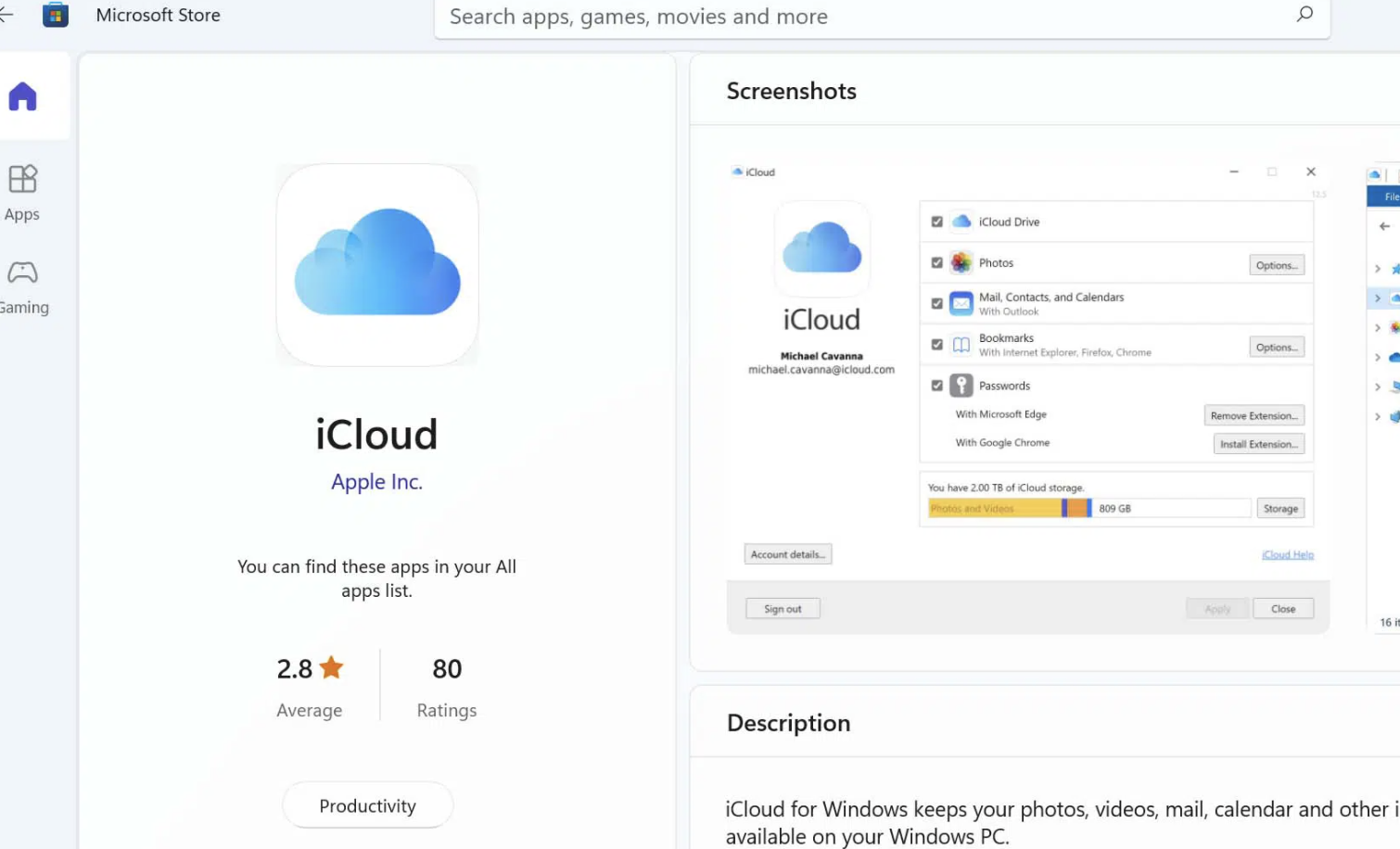The width and height of the screenshot is (1400, 849).
Task: Click the Microsoft Store logo icon
Action: [56, 15]
